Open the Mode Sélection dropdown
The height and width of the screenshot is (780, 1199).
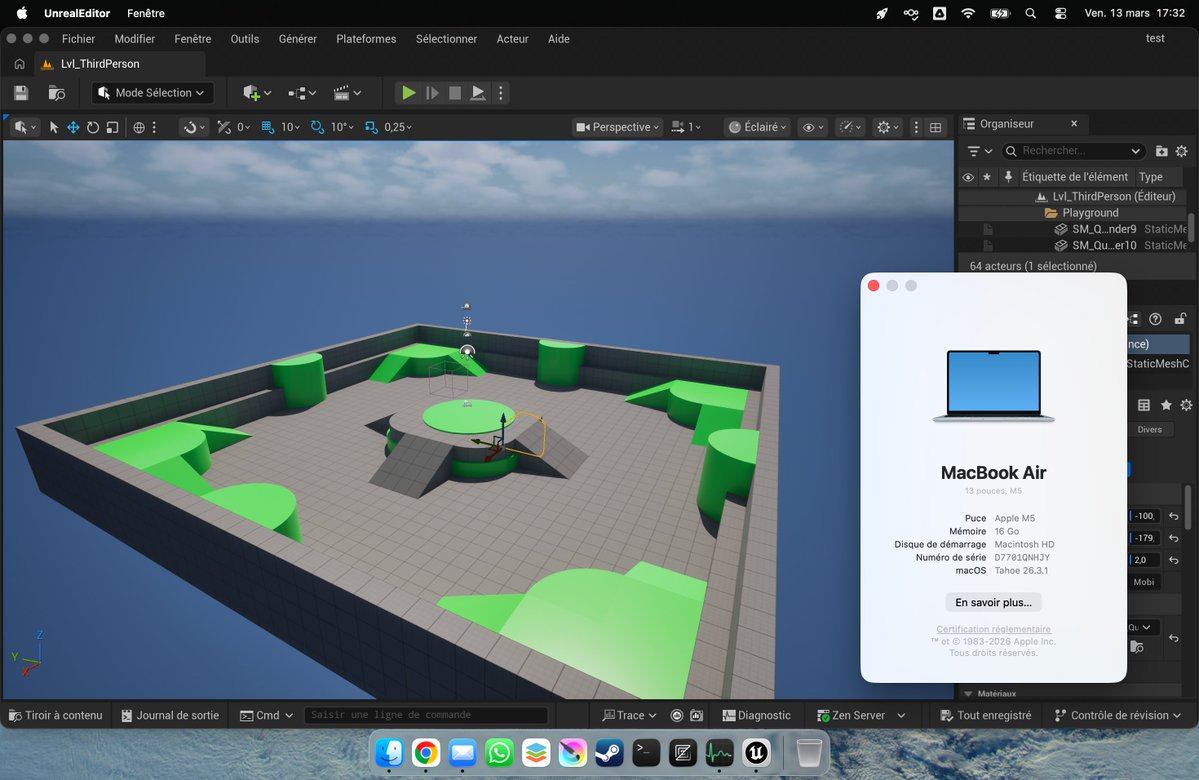(153, 93)
